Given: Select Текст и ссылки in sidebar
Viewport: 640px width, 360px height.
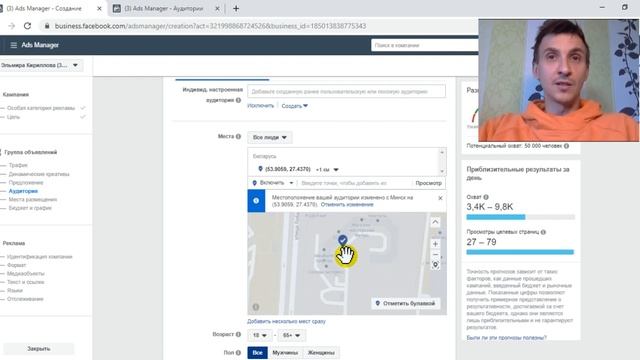Looking at the screenshot, I should [25, 282].
